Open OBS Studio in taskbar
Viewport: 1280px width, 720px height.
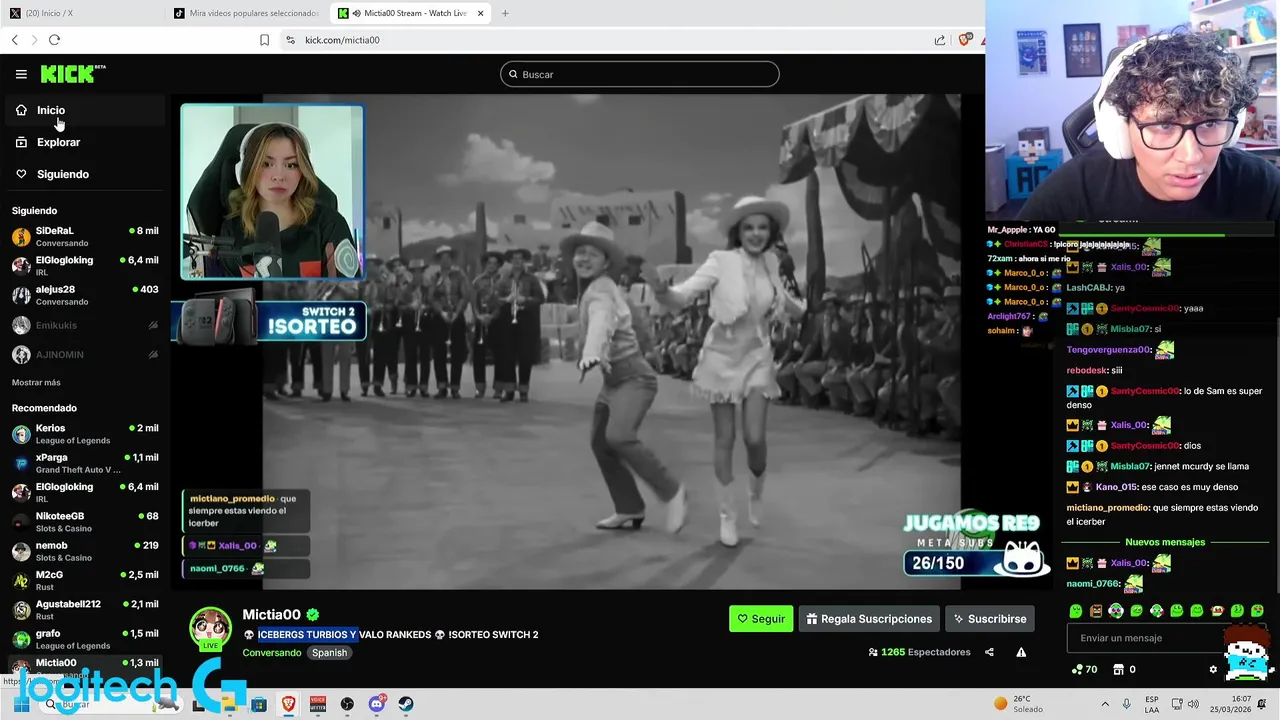click(347, 704)
